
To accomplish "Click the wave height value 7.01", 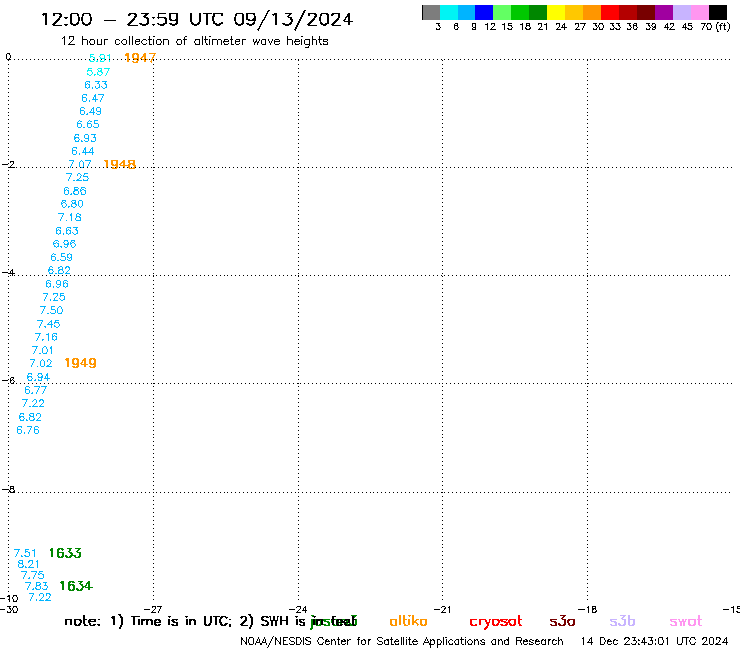I will [x=42, y=350].
